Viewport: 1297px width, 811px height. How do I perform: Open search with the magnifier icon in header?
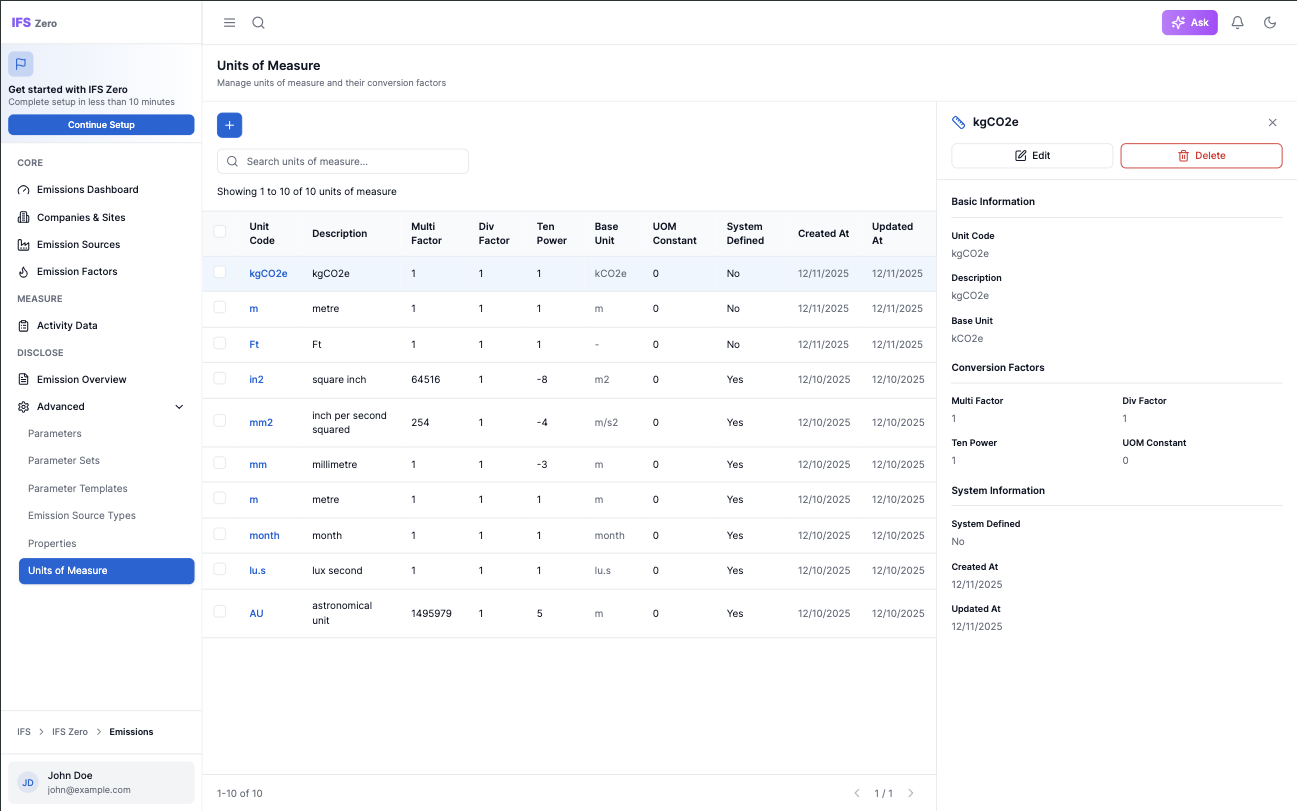coord(258,23)
